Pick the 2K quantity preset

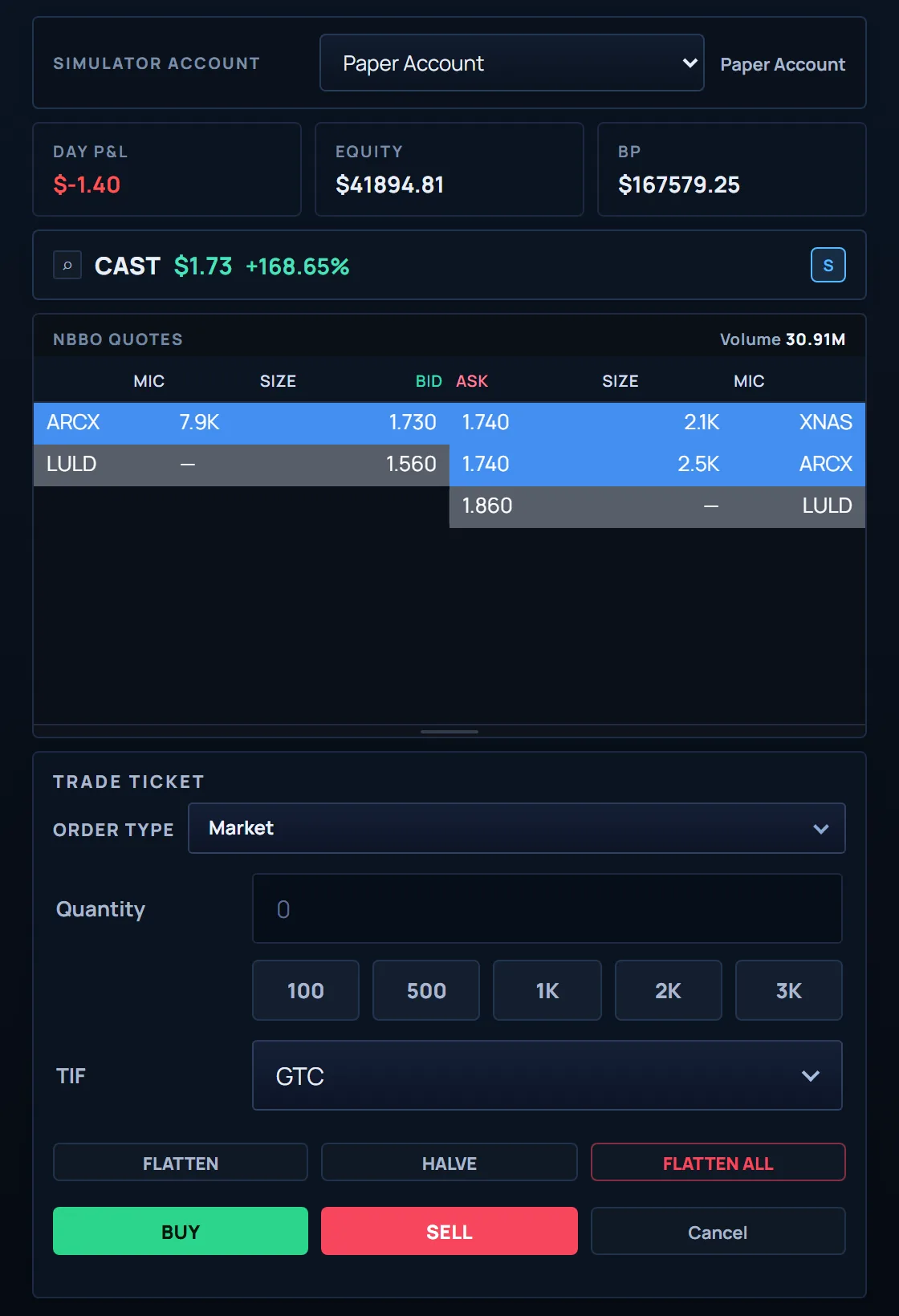pyautogui.click(x=668, y=990)
